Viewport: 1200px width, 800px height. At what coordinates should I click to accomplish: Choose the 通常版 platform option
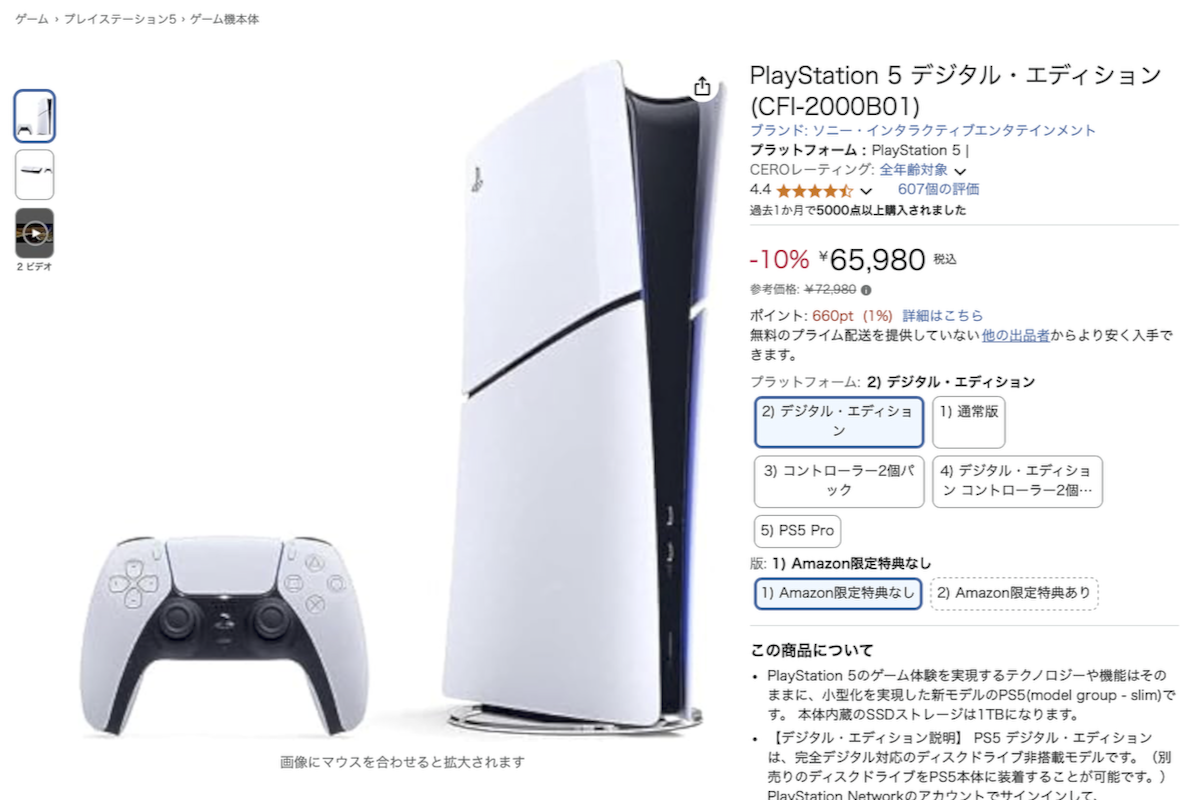pos(968,421)
